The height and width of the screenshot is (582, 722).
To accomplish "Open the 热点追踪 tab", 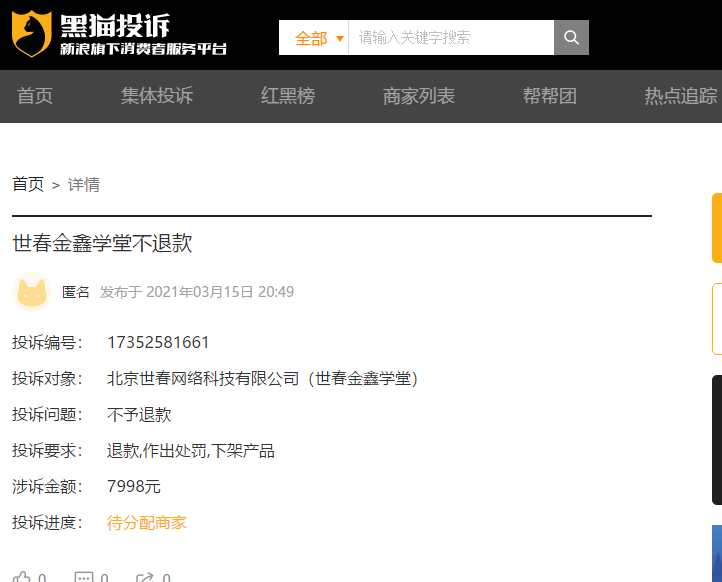I will pos(681,96).
